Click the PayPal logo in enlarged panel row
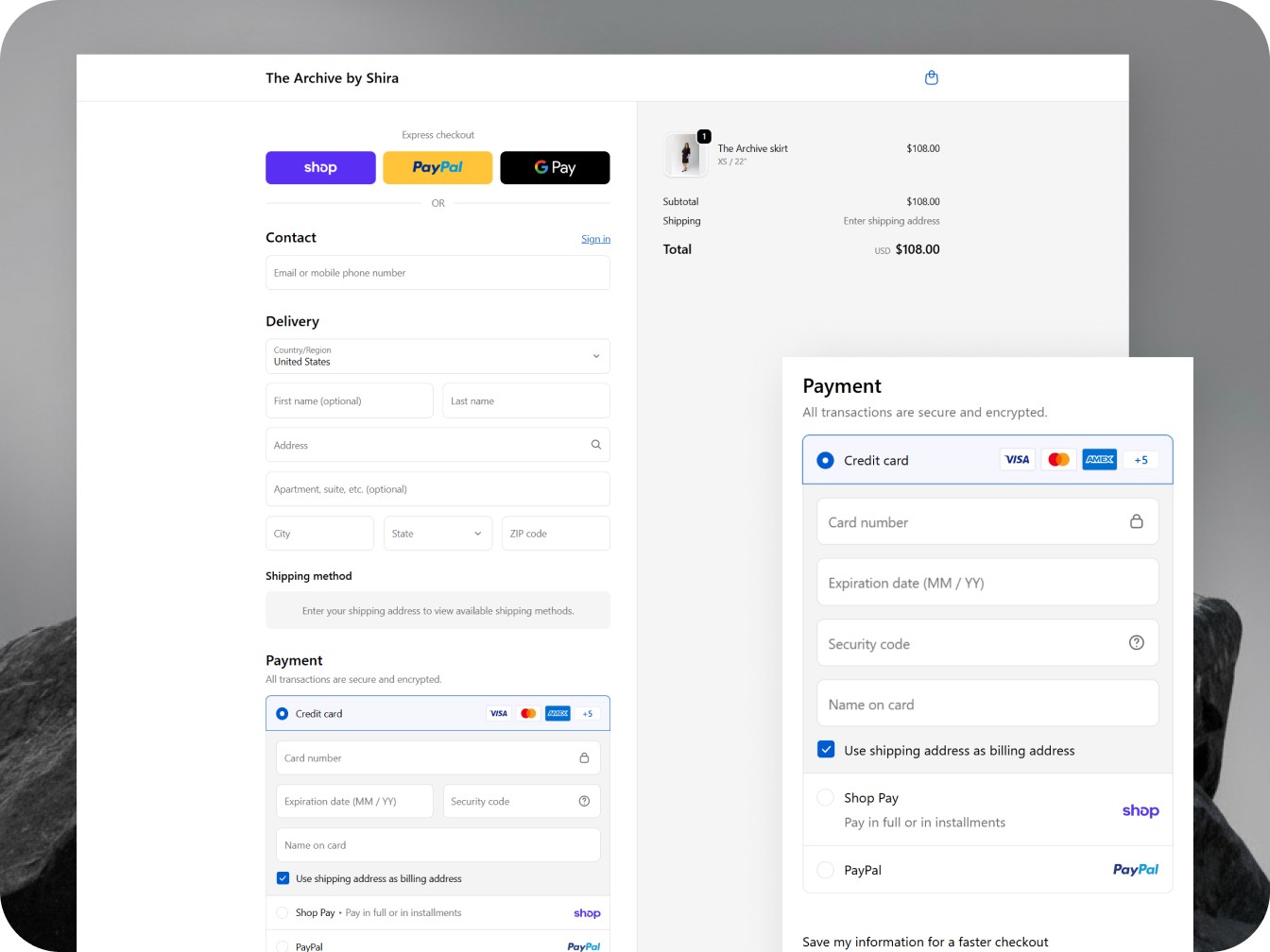Viewport: 1270px width, 952px height. [x=1136, y=870]
